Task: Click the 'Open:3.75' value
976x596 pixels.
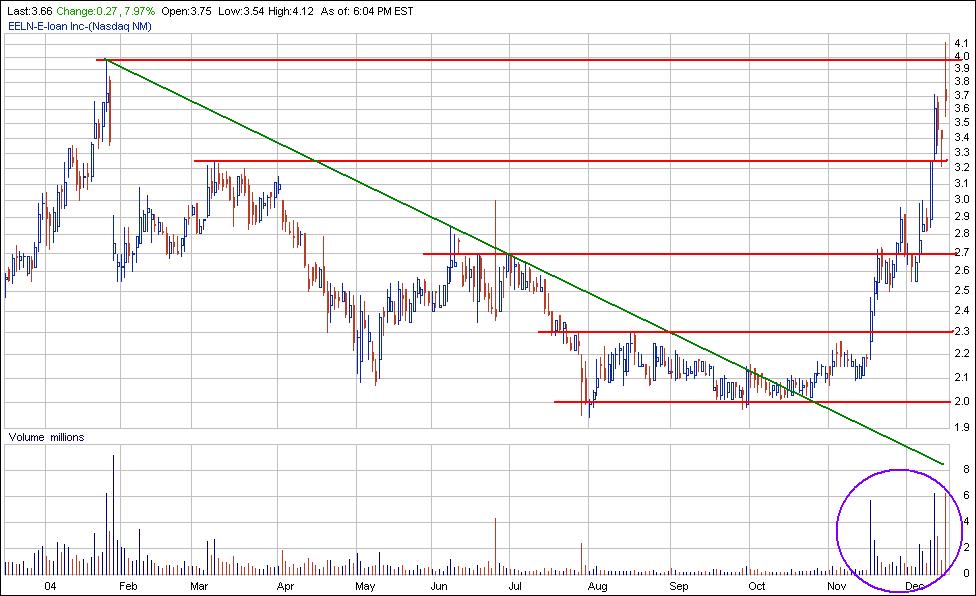Action: click(x=187, y=11)
